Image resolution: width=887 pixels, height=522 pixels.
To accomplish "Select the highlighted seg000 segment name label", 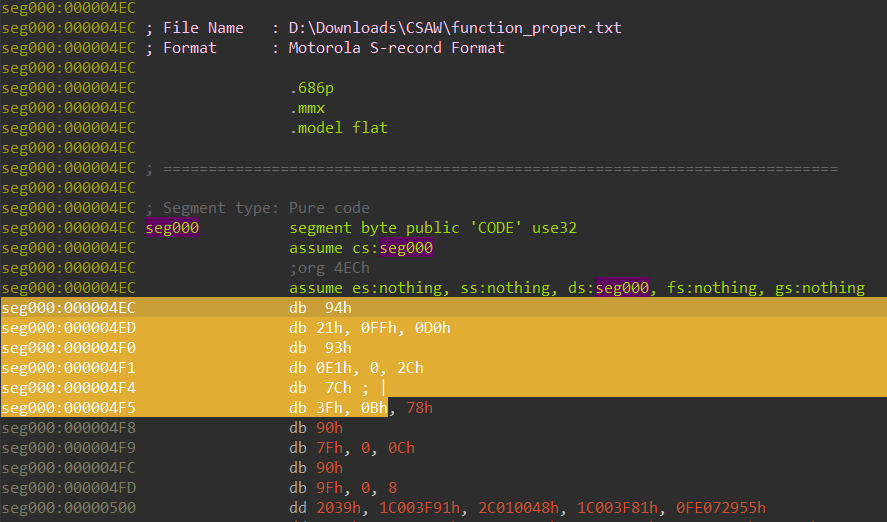I will [172, 228].
